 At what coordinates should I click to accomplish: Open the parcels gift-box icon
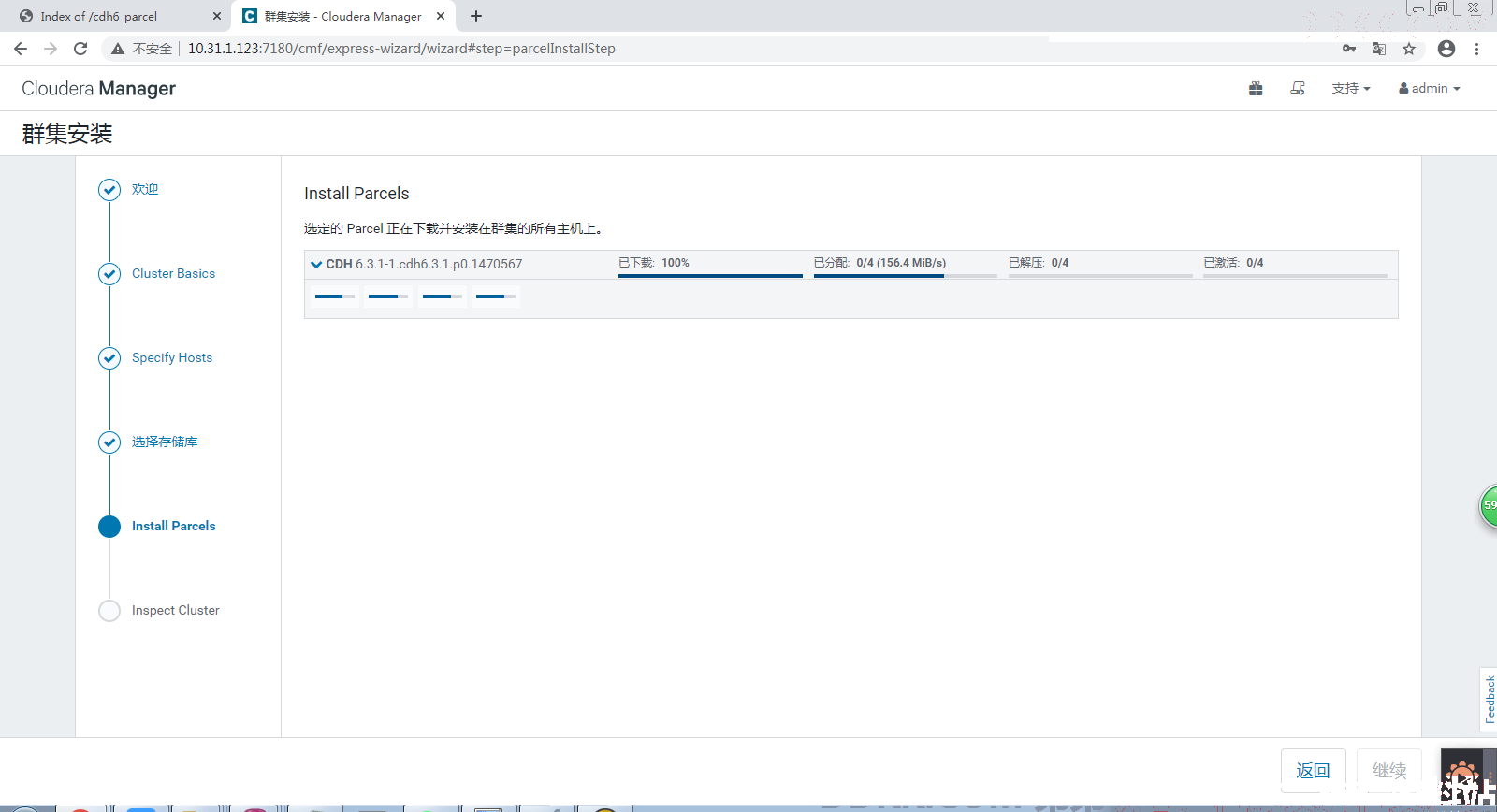1256,88
